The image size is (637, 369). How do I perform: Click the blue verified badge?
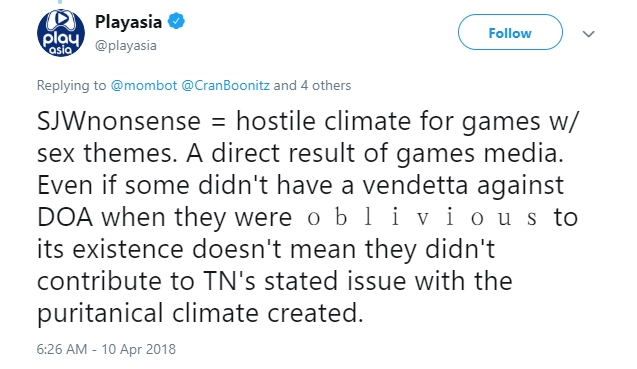(177, 21)
